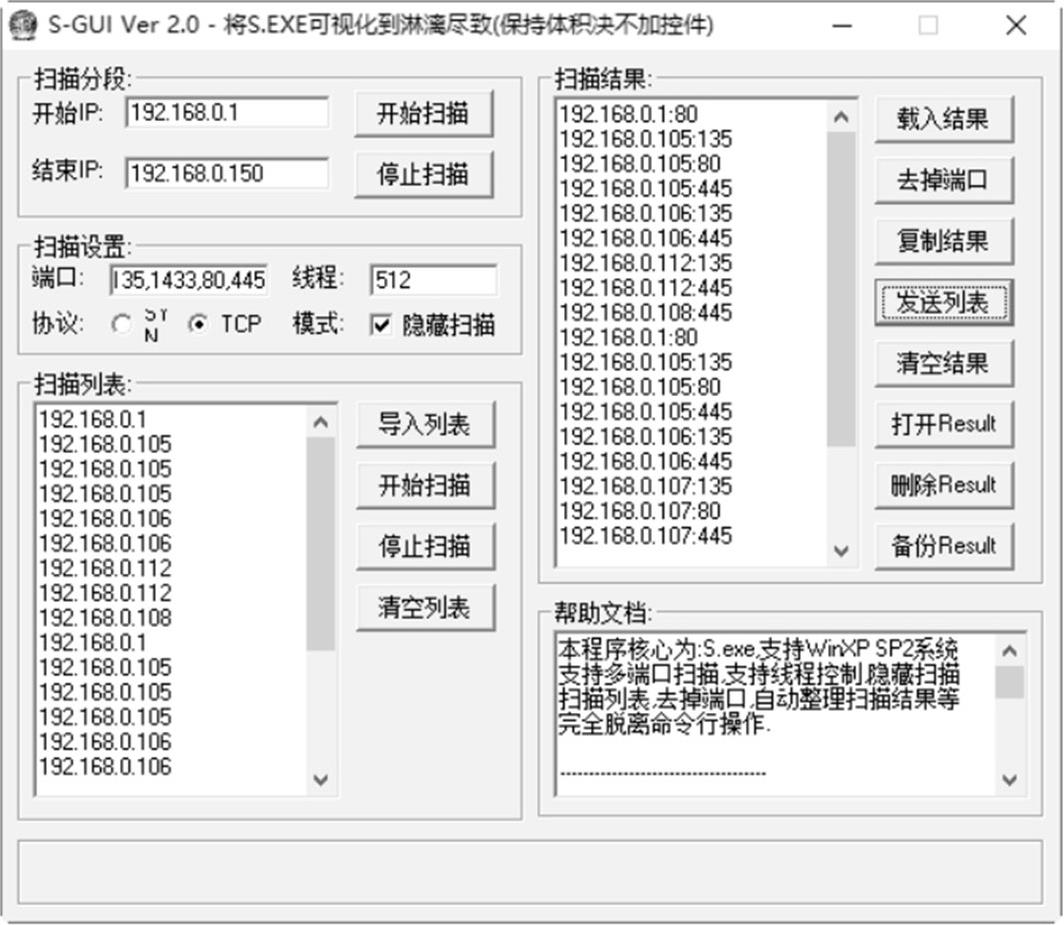Click the 扫描结果 scrollbar thumb
This screenshot has height=925, width=1064.
[841, 289]
